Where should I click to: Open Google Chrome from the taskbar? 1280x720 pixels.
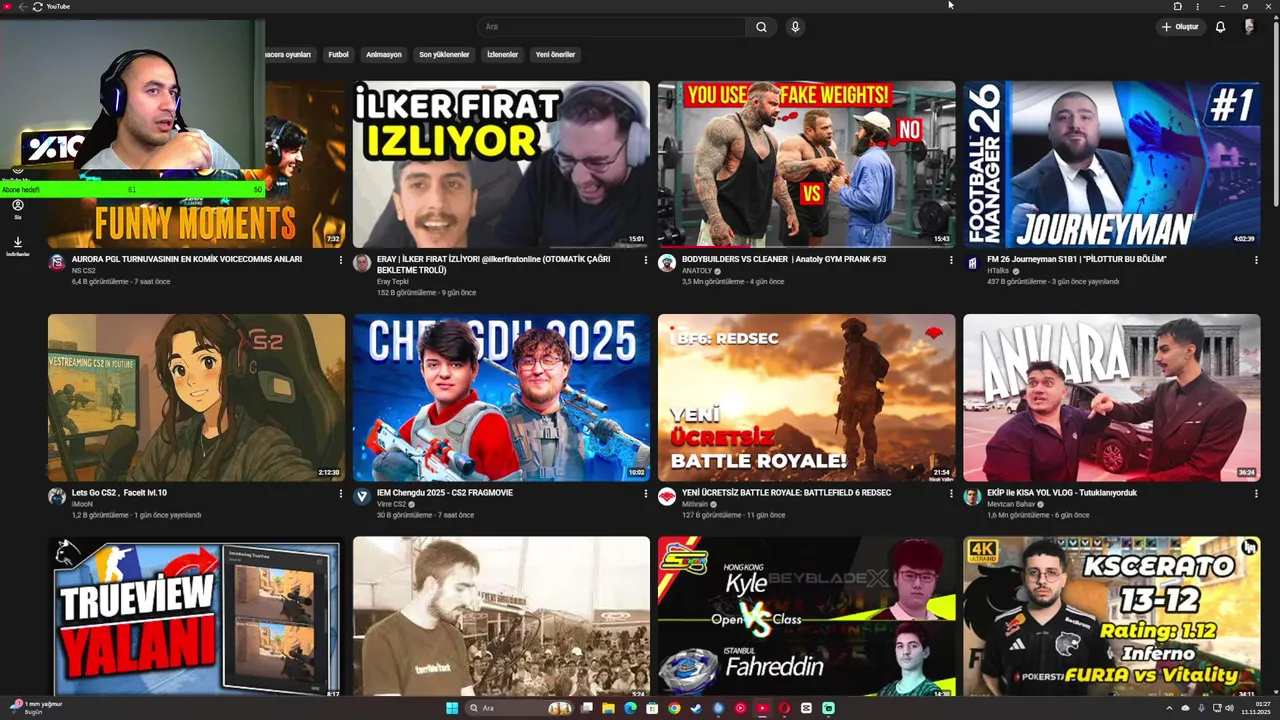[x=674, y=708]
